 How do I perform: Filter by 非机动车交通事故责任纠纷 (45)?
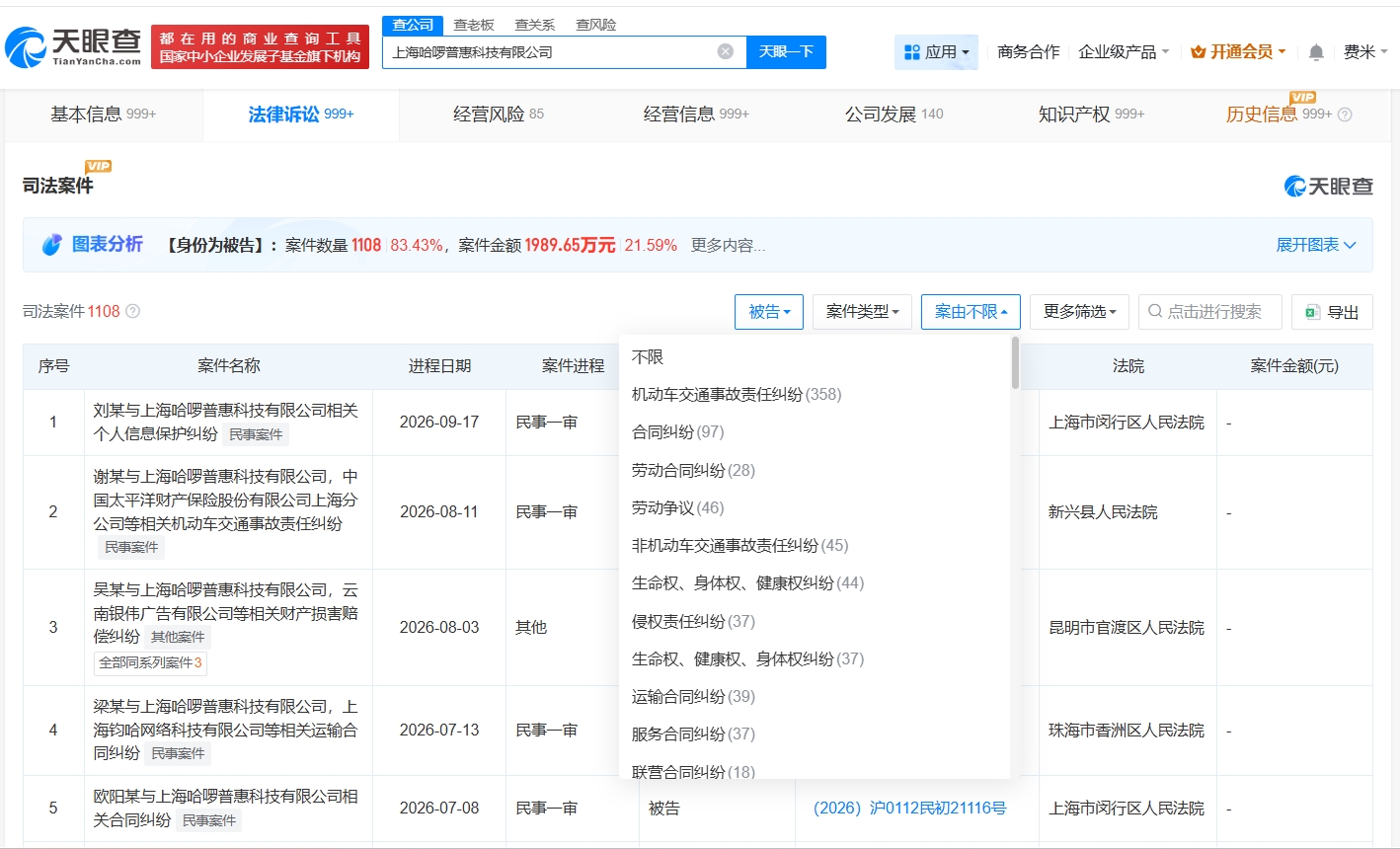pyautogui.click(x=815, y=545)
